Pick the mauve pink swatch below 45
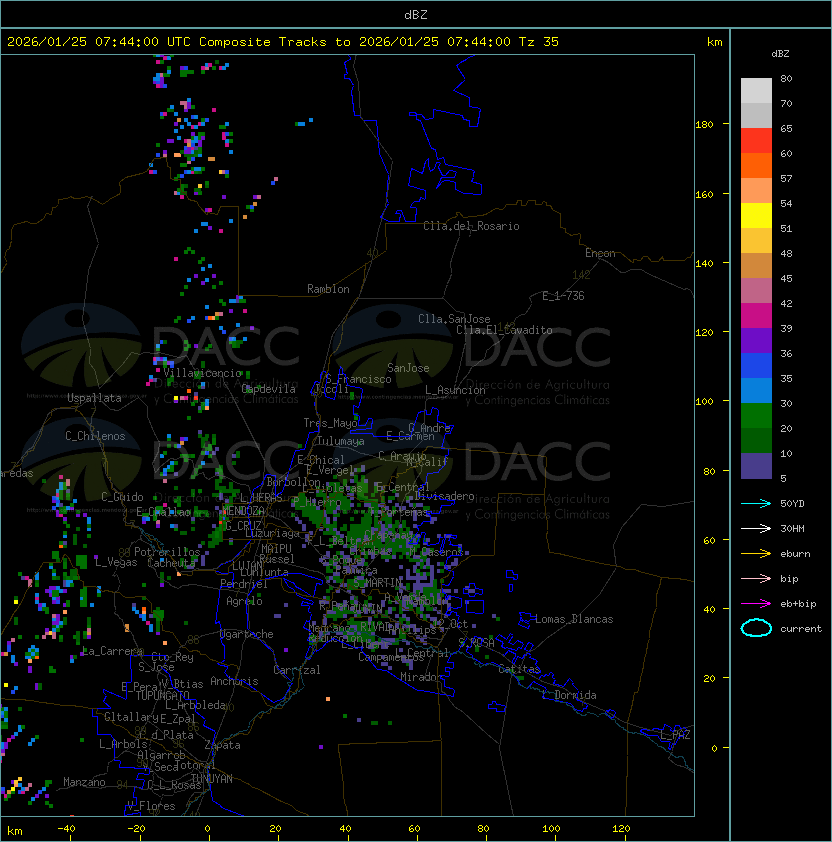832x842 pixels. (x=756, y=291)
